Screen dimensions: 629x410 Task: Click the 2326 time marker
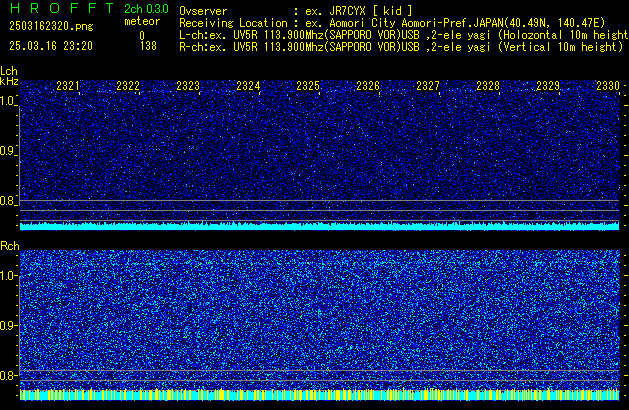368,86
